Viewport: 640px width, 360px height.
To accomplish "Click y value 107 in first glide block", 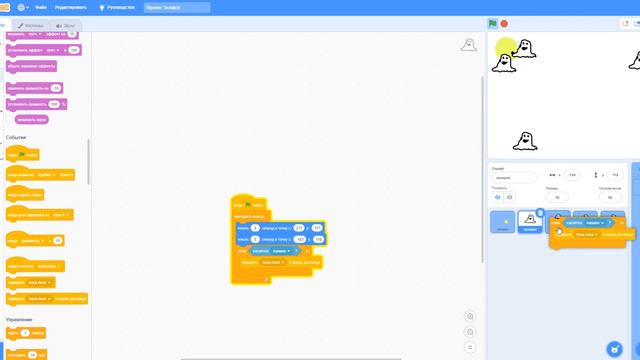I will pos(317,228).
